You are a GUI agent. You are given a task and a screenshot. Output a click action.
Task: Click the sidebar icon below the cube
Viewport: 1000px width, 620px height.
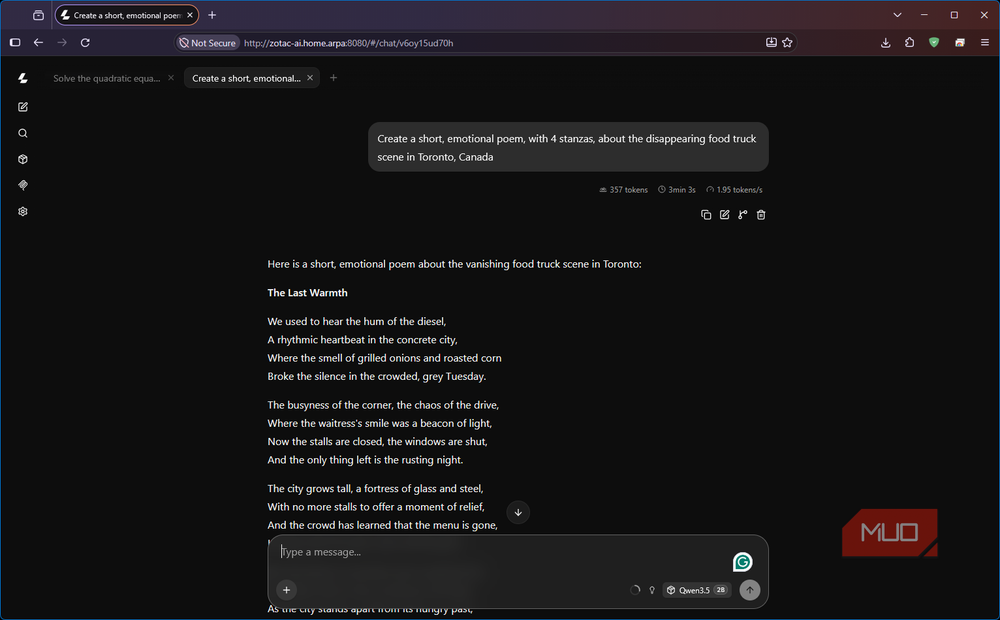(23, 186)
